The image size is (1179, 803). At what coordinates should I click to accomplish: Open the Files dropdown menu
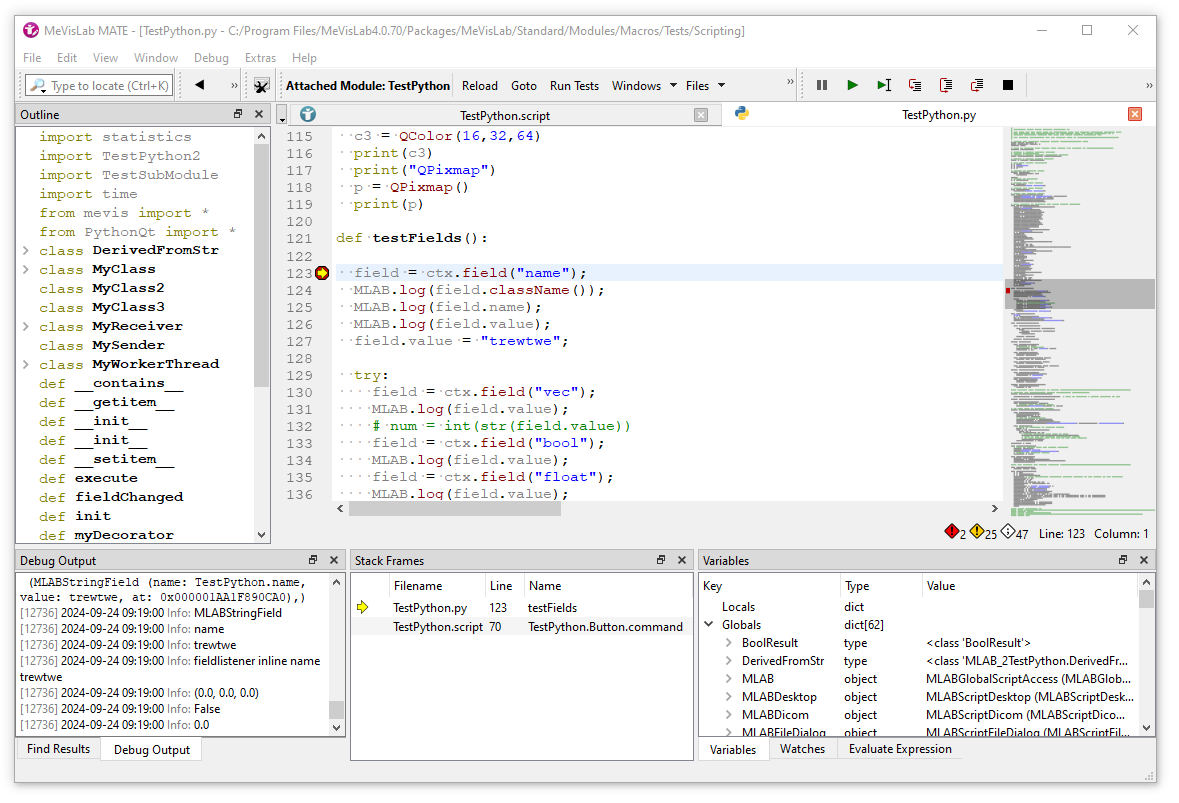[x=705, y=86]
